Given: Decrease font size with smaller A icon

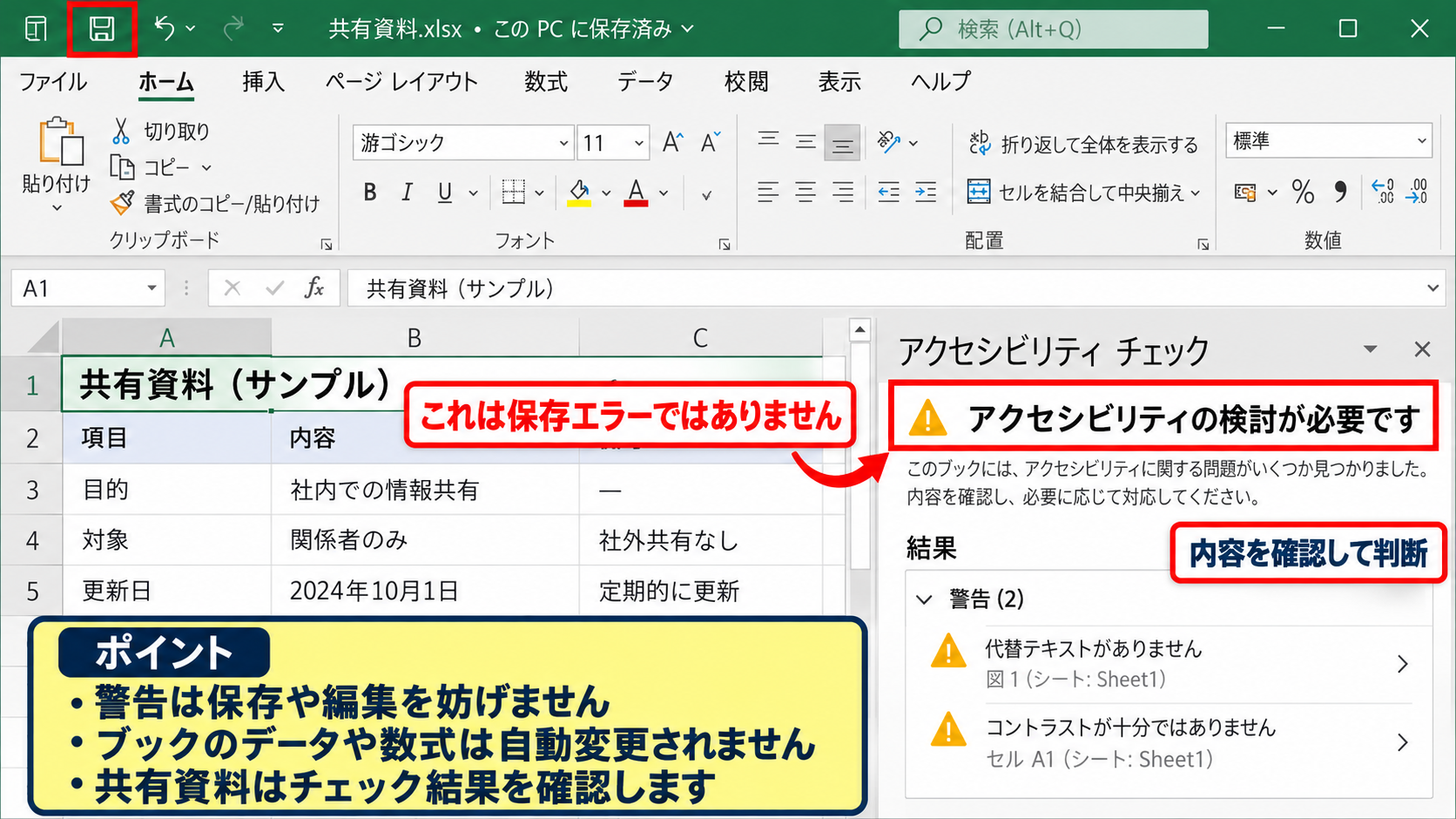Looking at the screenshot, I should pos(711,142).
